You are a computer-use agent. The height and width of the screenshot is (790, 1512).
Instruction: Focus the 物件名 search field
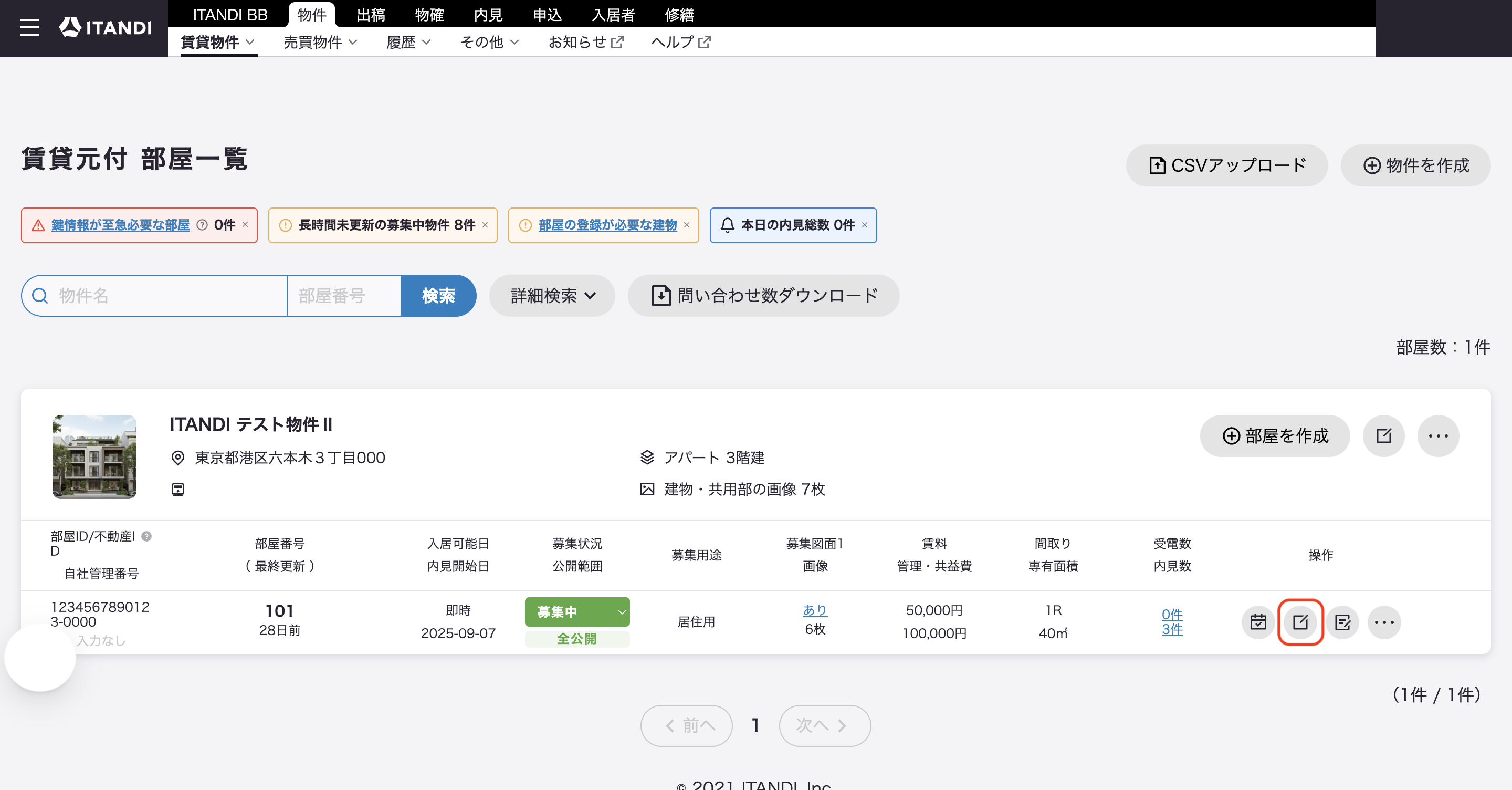pos(155,296)
